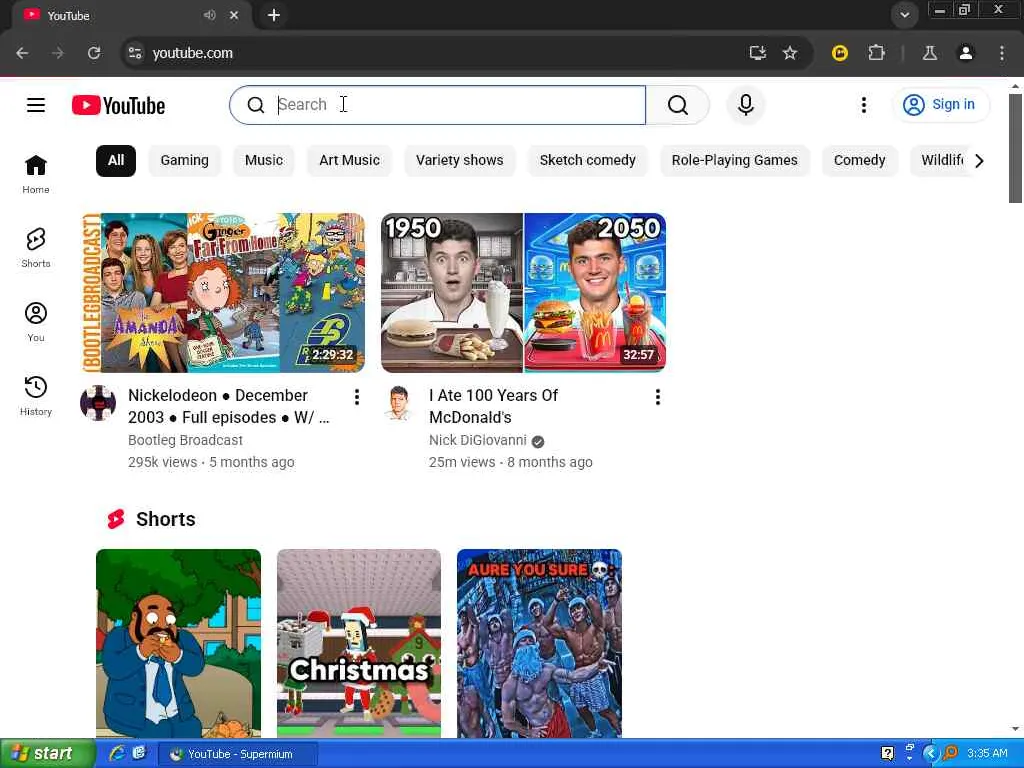Select the Variety shows chip
The height and width of the screenshot is (768, 1024).
(x=460, y=161)
